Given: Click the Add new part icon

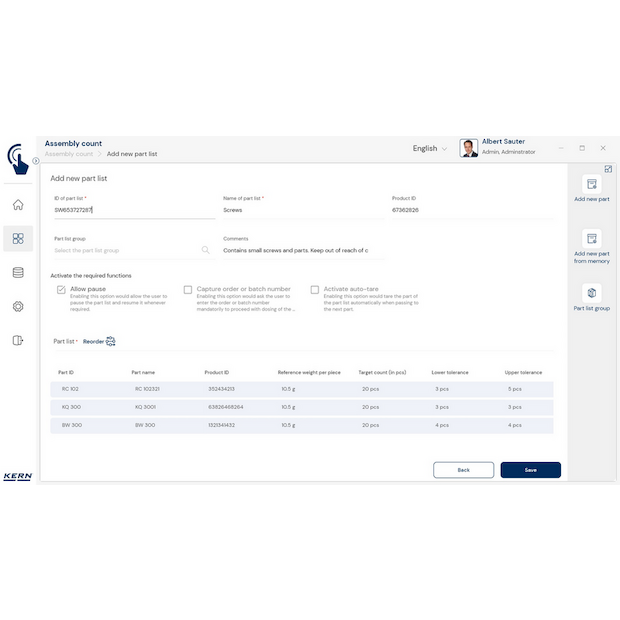Looking at the screenshot, I should pos(592,184).
